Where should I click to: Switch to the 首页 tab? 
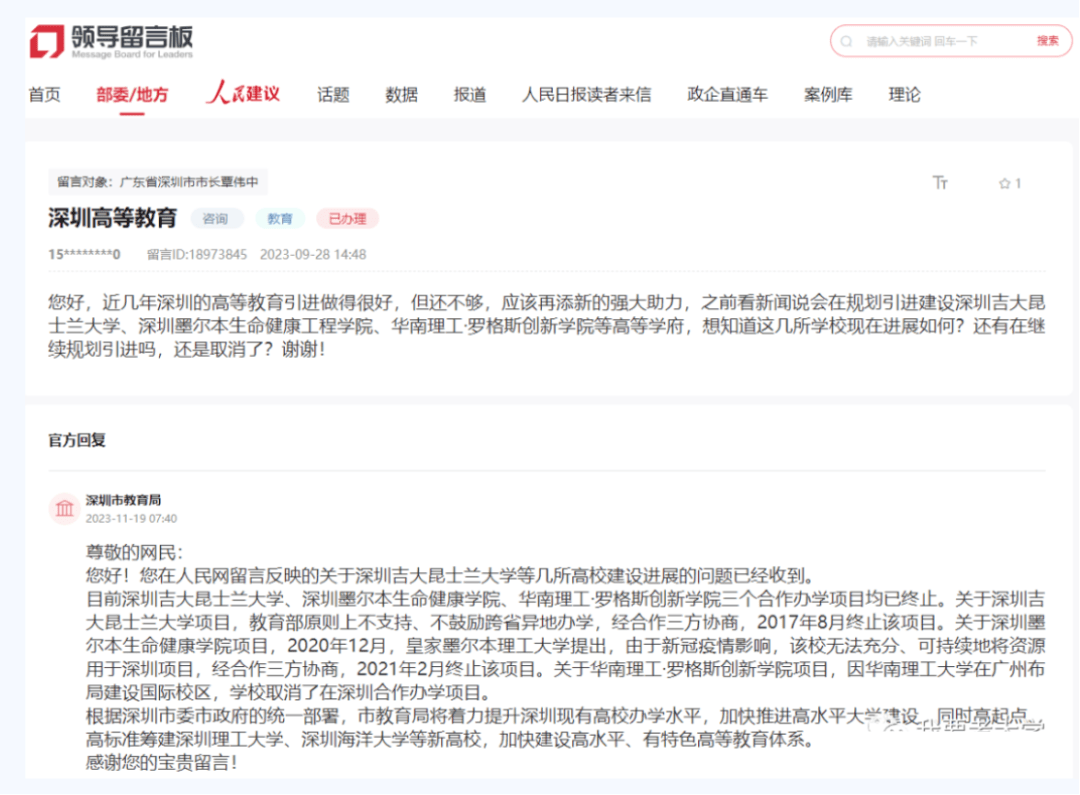45,94
